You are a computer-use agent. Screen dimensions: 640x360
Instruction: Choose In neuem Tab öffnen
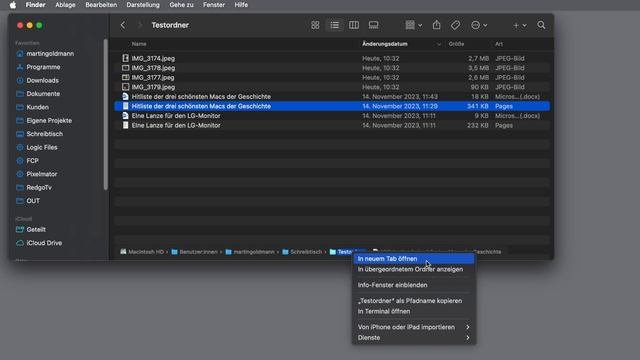(414, 259)
